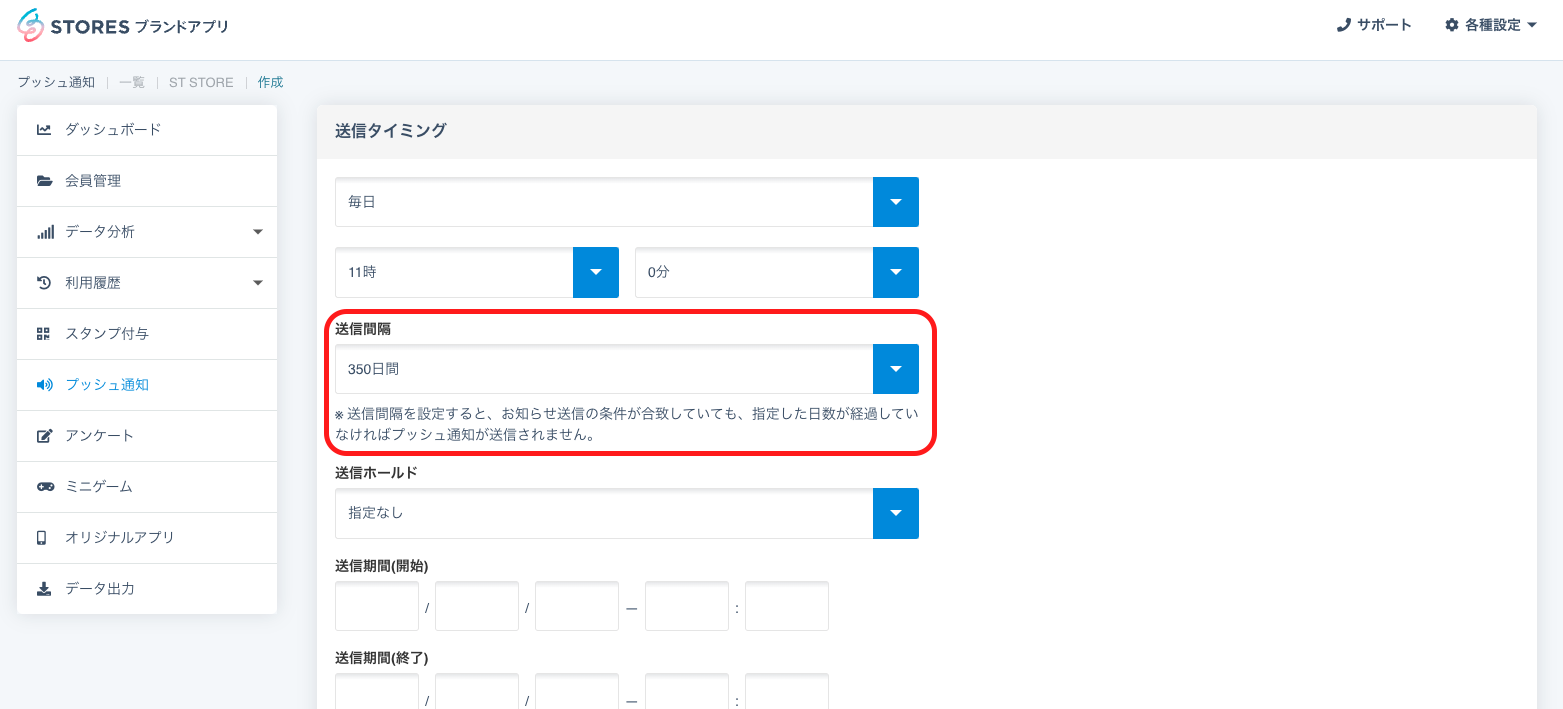The height and width of the screenshot is (709, 1563).
Task: Click the stamp QR code icon
Action: [44, 334]
